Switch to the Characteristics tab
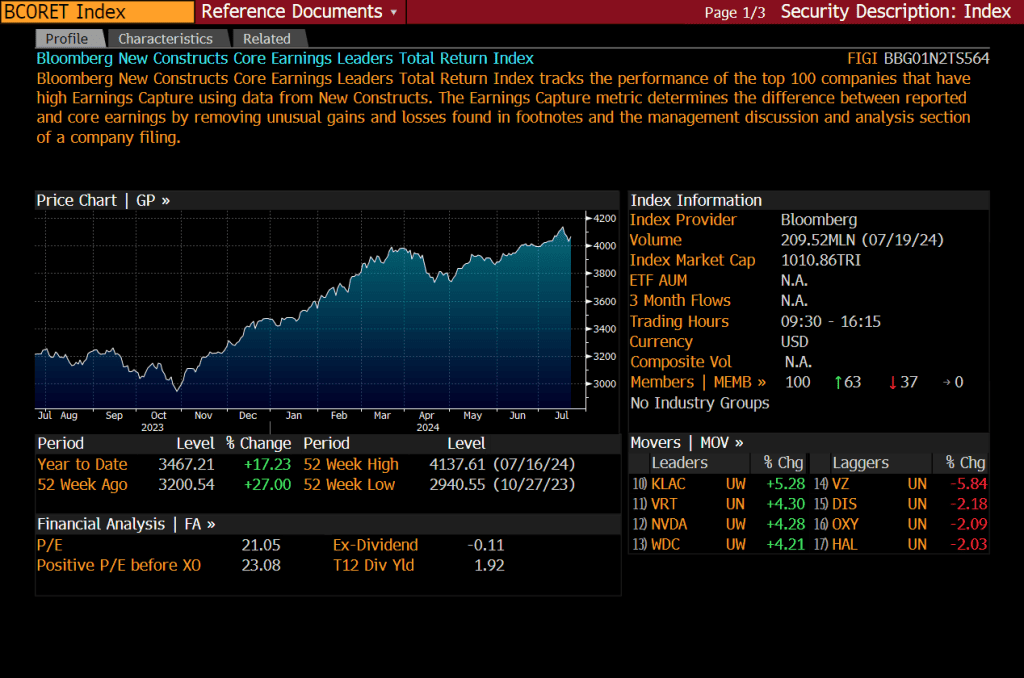1024x678 pixels. click(165, 39)
